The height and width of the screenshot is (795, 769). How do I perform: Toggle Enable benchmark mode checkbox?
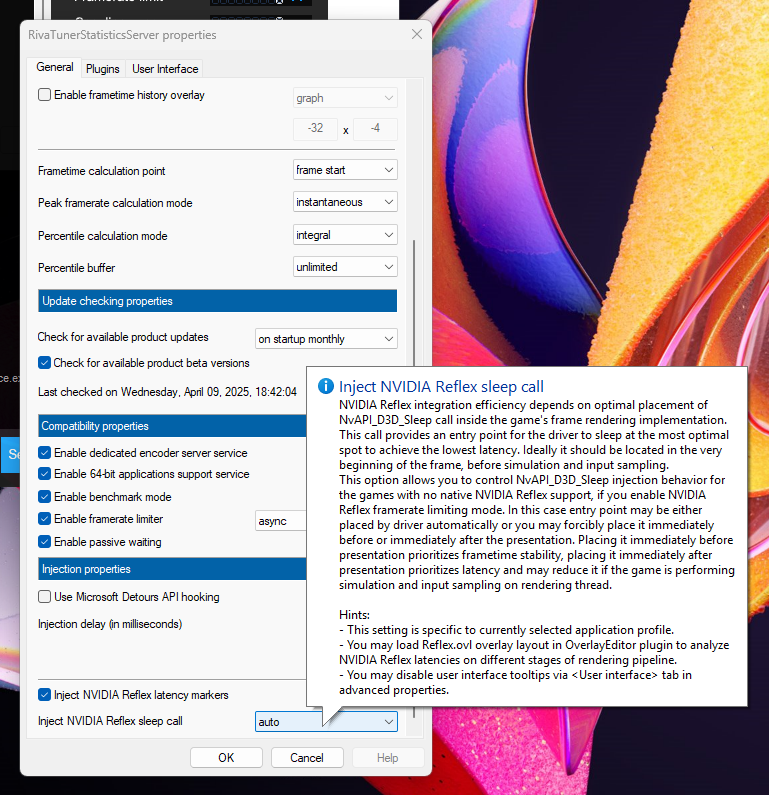point(45,496)
